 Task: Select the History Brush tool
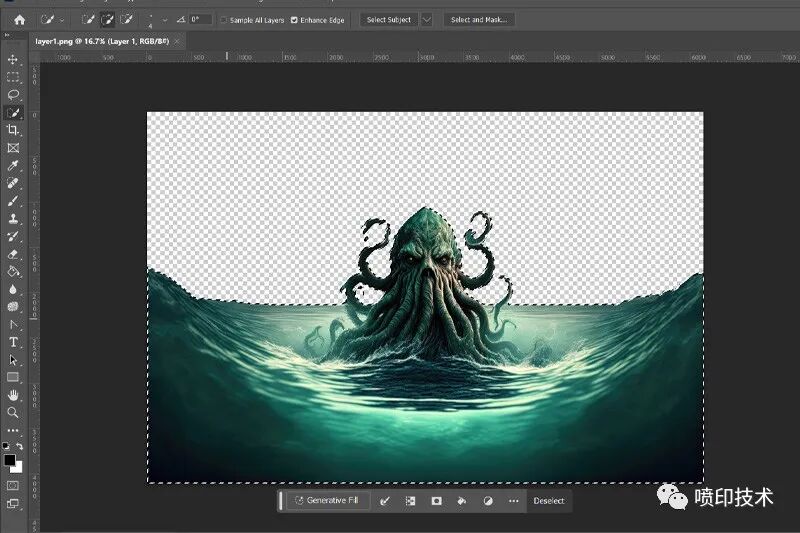(13, 236)
